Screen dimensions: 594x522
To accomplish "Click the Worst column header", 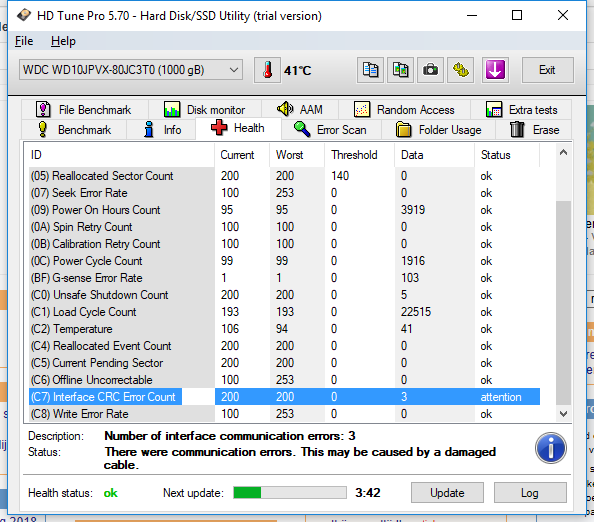I will point(297,155).
